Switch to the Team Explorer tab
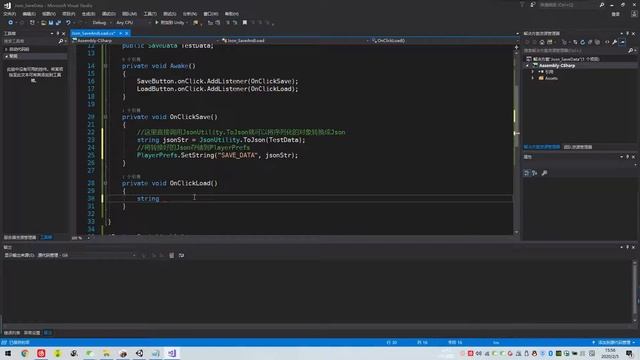The image size is (640, 360). coord(578,147)
